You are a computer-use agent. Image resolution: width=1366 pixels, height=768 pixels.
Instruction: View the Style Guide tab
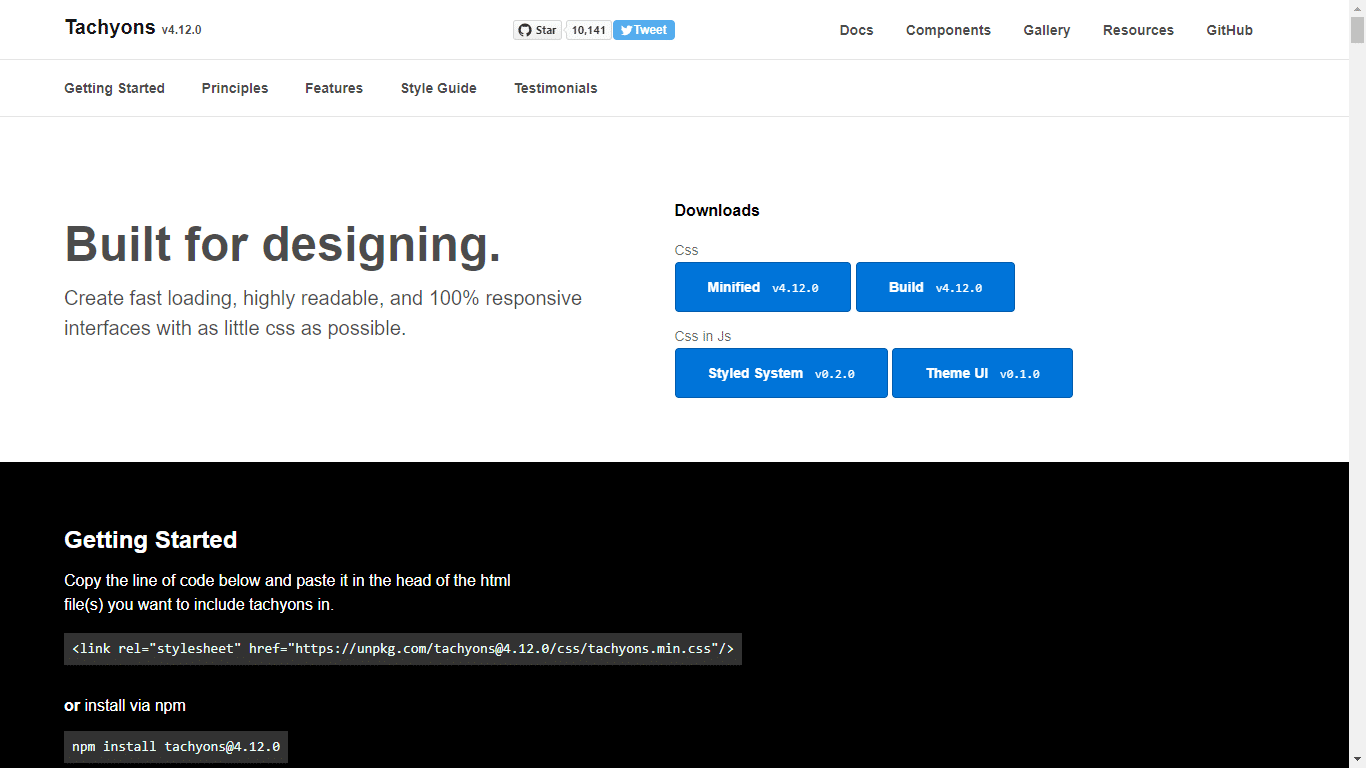438,88
